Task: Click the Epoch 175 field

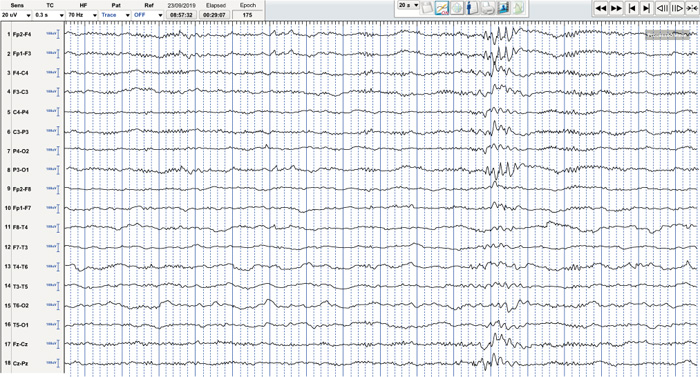Action: pos(247,15)
